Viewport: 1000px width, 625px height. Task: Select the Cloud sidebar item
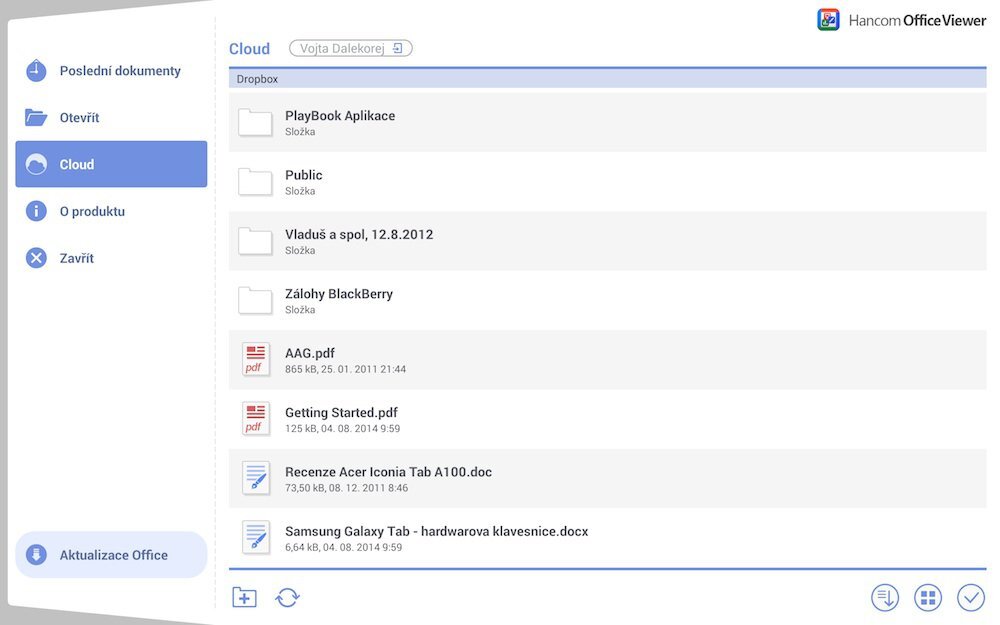point(111,164)
